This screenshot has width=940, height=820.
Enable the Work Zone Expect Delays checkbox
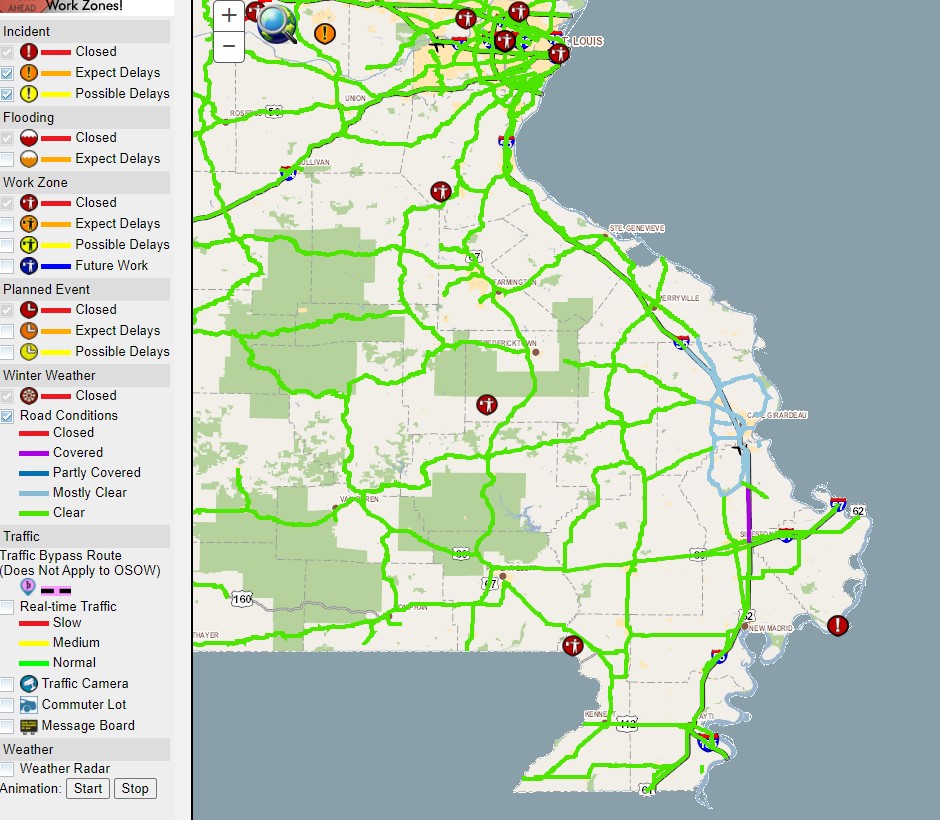[7, 224]
